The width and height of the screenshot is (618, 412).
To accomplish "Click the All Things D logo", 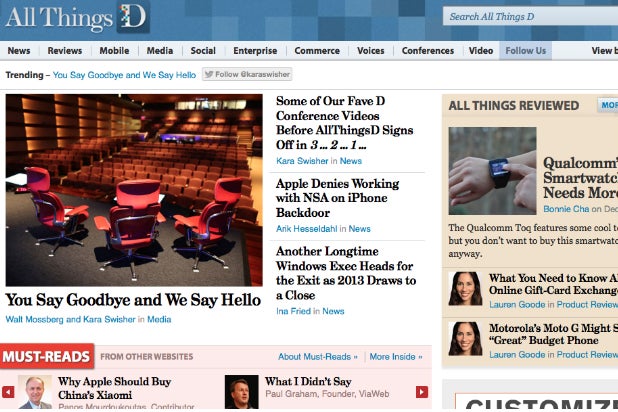I will pos(77,17).
